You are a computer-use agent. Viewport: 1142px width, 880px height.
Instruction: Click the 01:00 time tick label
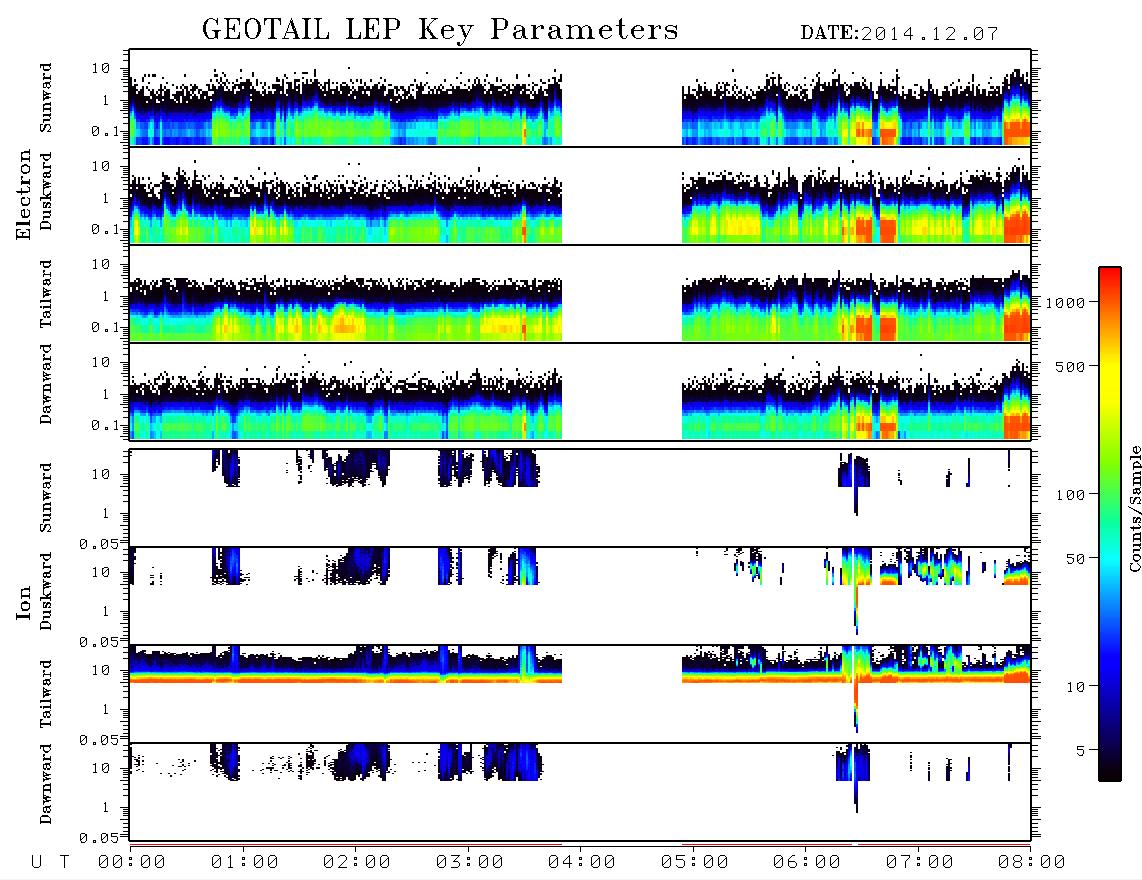(x=245, y=863)
